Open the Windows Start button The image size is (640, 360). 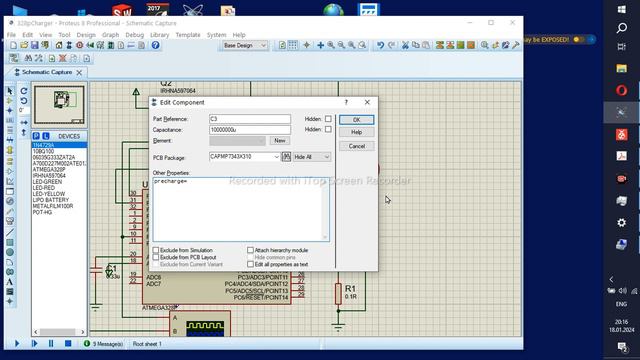[621, 9]
